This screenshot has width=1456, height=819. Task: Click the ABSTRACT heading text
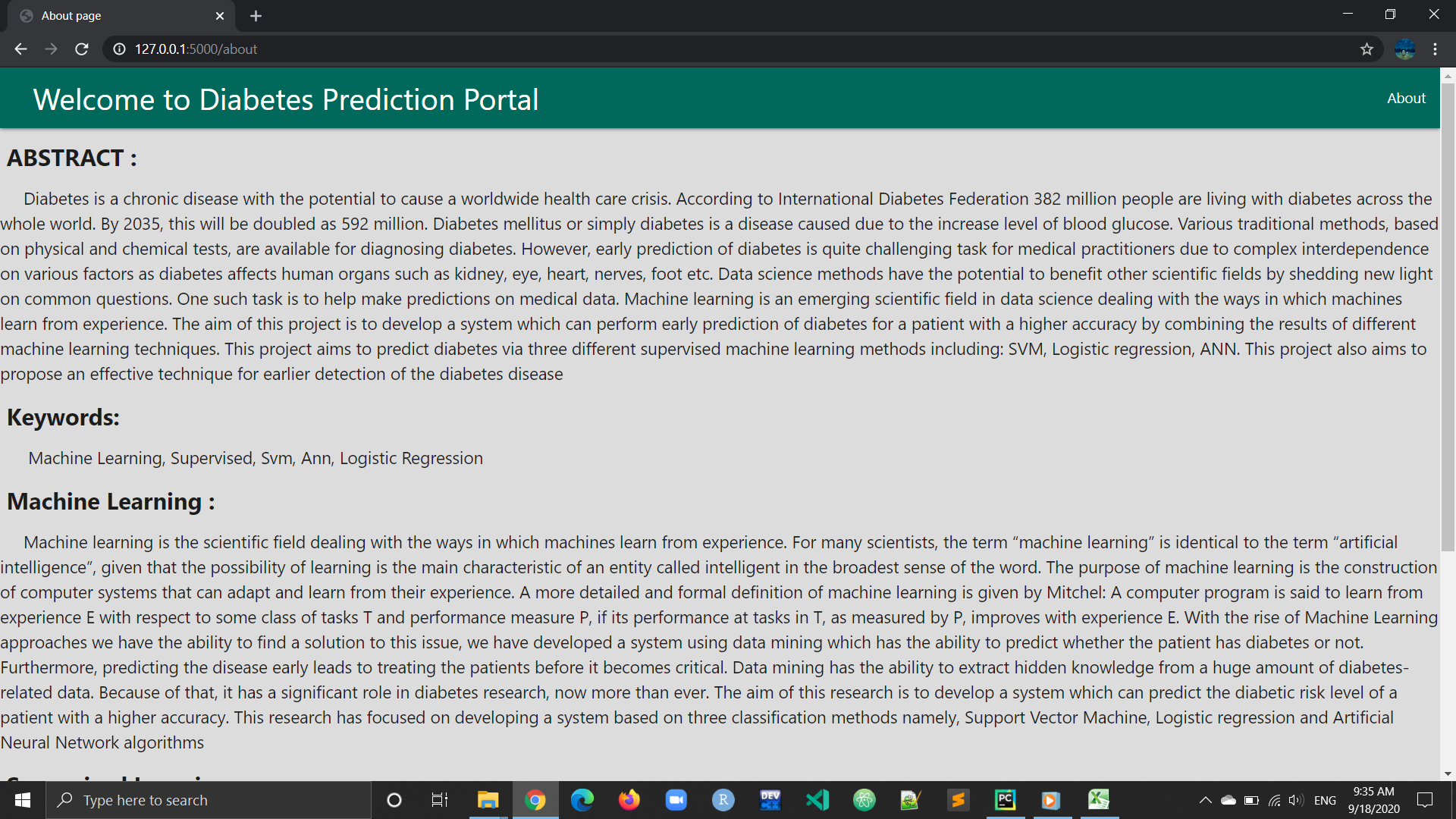click(72, 158)
